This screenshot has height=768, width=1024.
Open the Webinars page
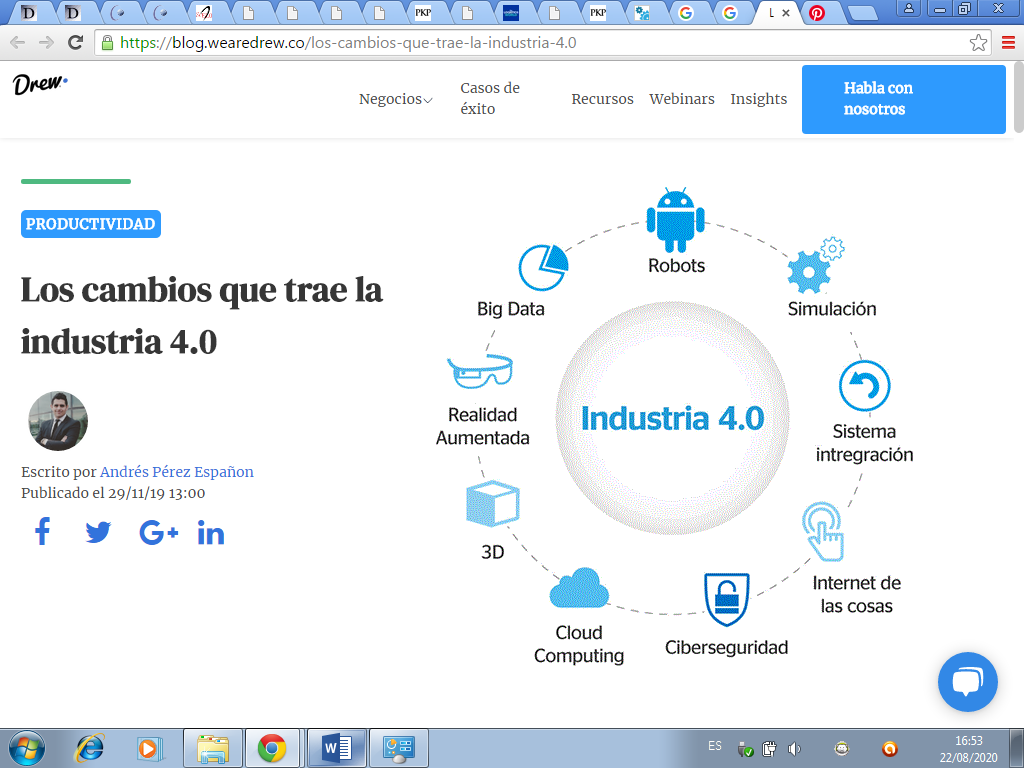point(681,99)
